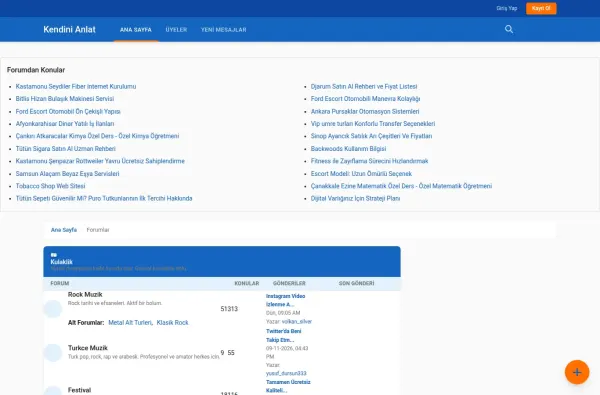Open Samsun Alaçam Beyaz Eşya Servisleri topic

67,174
